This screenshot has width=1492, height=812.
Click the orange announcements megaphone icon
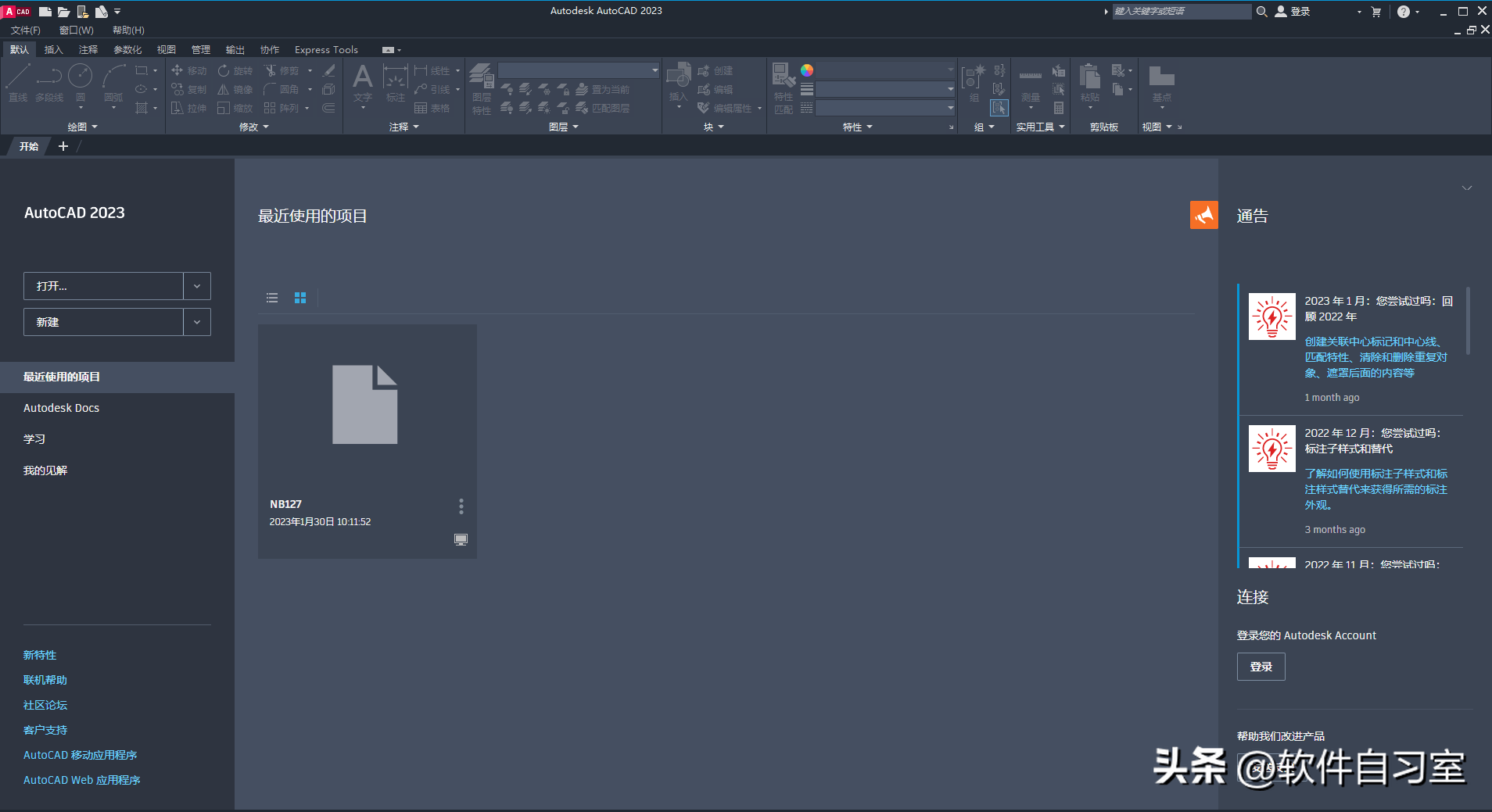tap(1204, 215)
